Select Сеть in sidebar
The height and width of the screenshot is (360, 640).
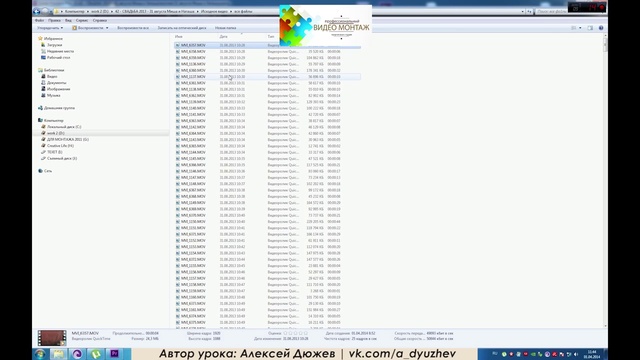click(45, 171)
